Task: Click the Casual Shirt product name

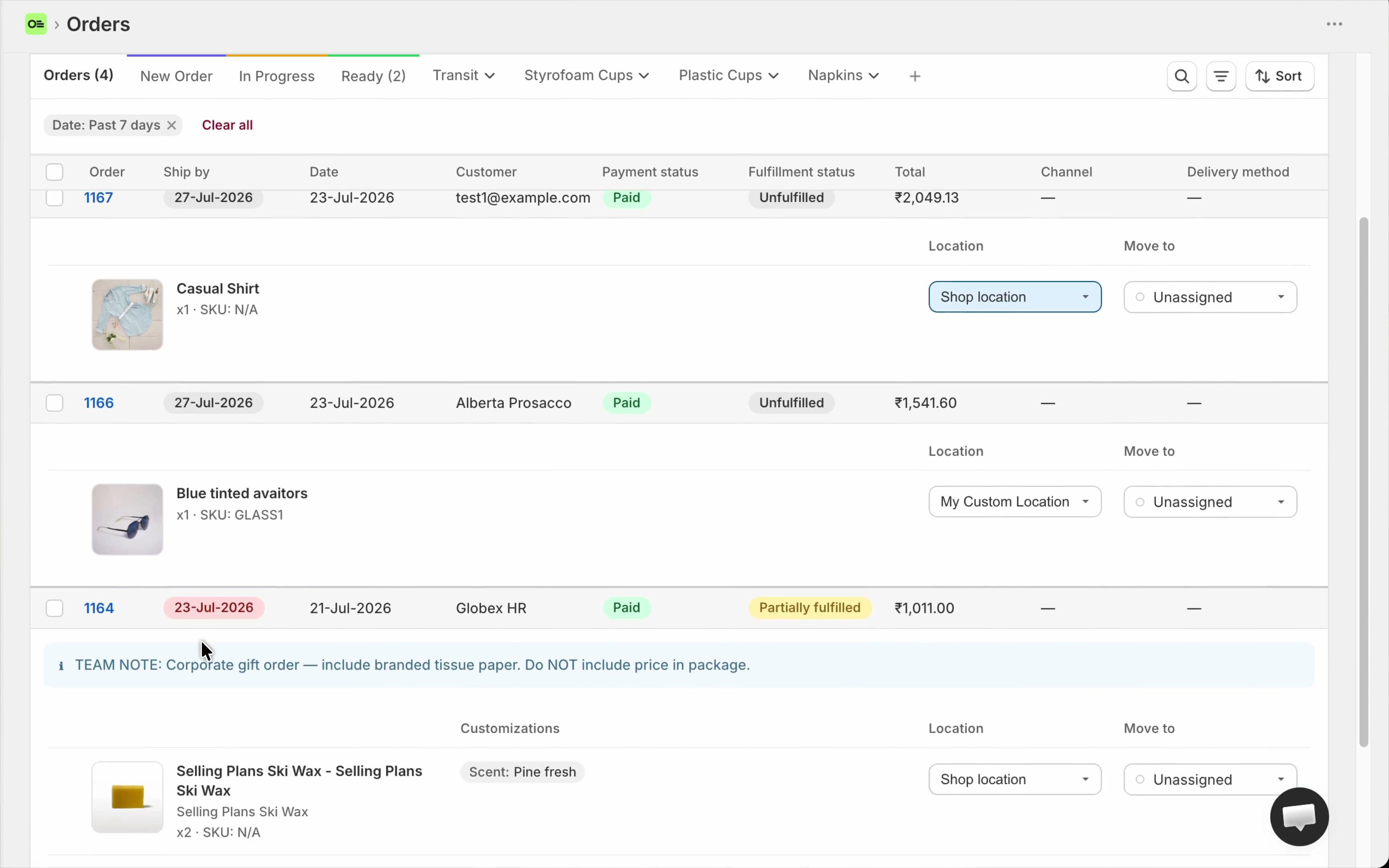Action: (217, 289)
